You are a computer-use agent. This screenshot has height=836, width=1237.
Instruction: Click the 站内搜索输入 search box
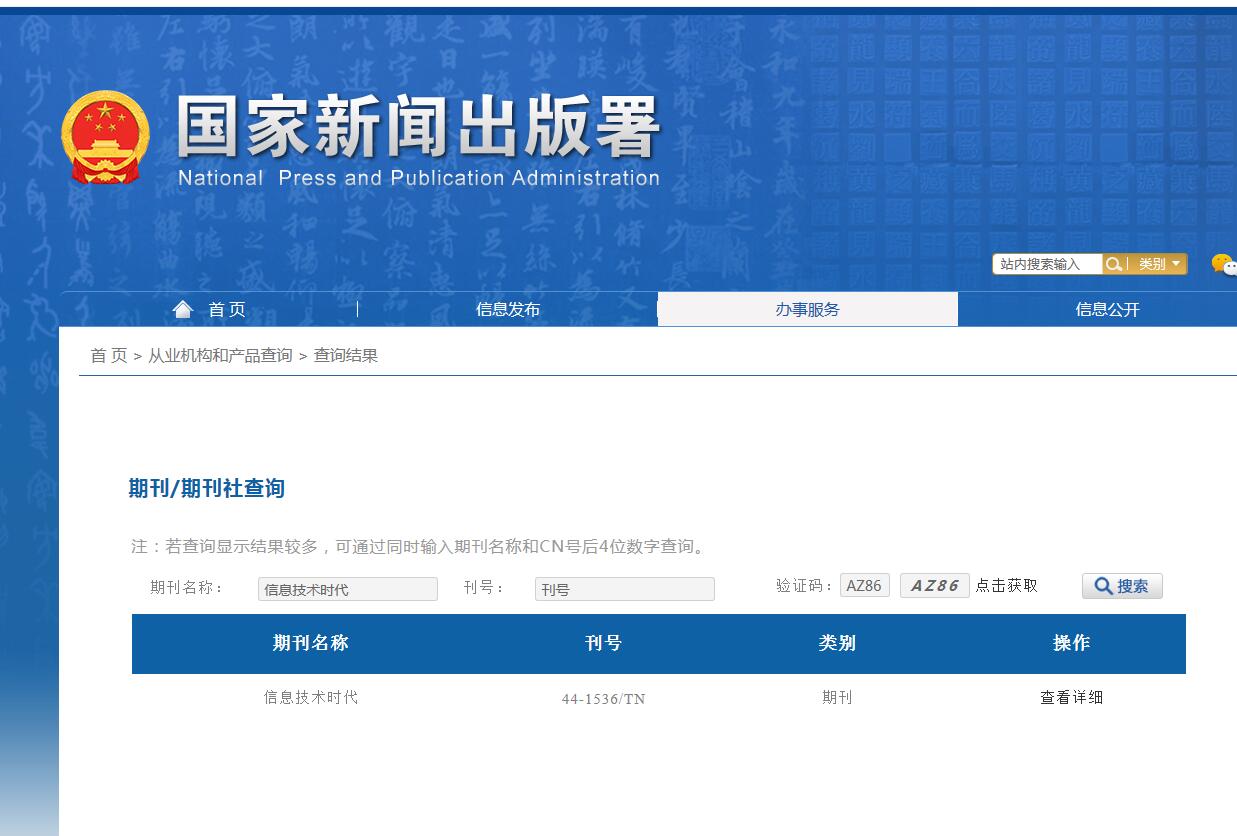[1045, 264]
